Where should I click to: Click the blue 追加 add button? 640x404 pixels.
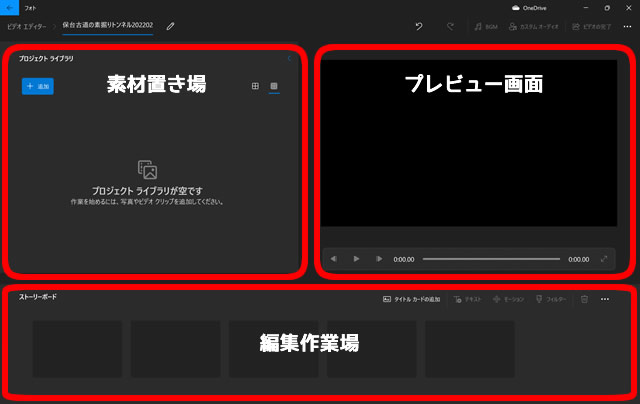coord(38,87)
